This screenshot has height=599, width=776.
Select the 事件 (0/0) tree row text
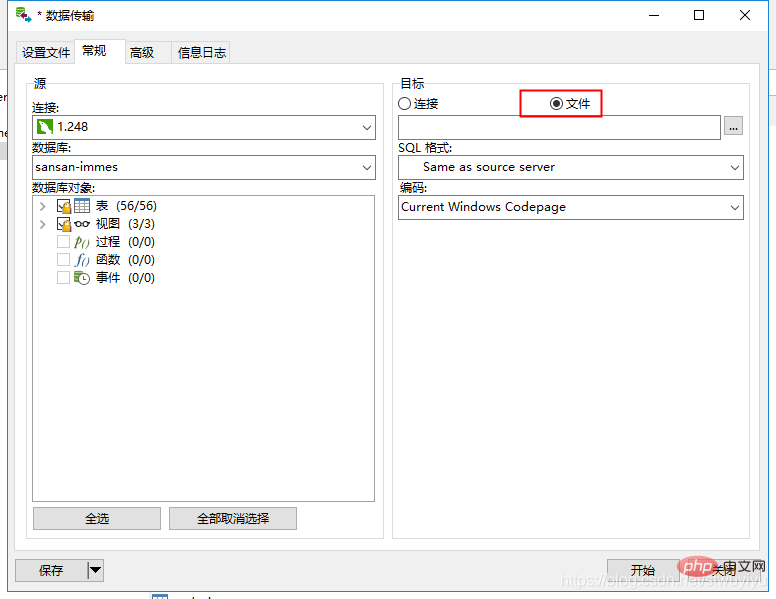pos(125,277)
